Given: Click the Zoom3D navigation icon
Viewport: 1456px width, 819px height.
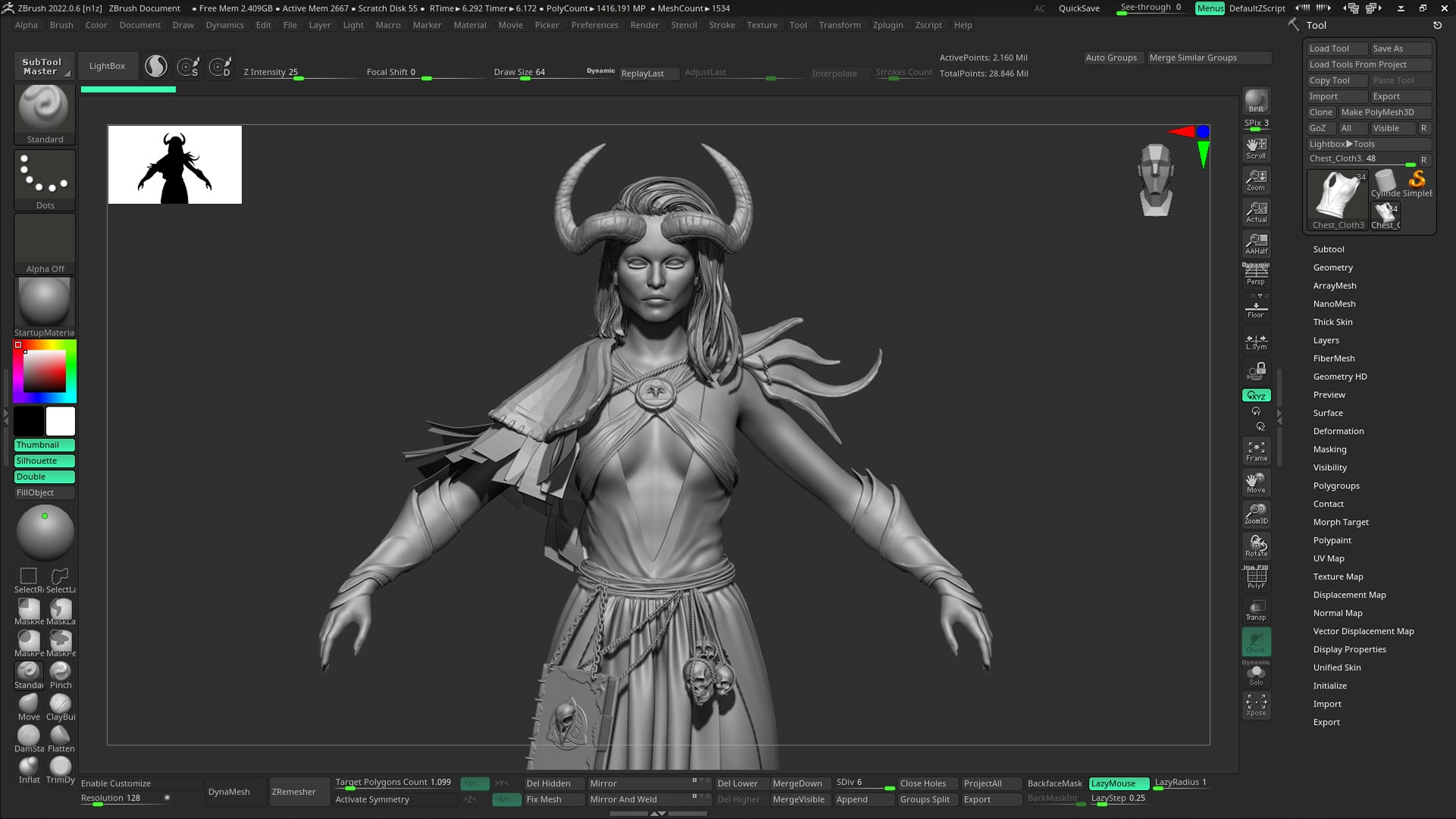Looking at the screenshot, I should (x=1256, y=513).
